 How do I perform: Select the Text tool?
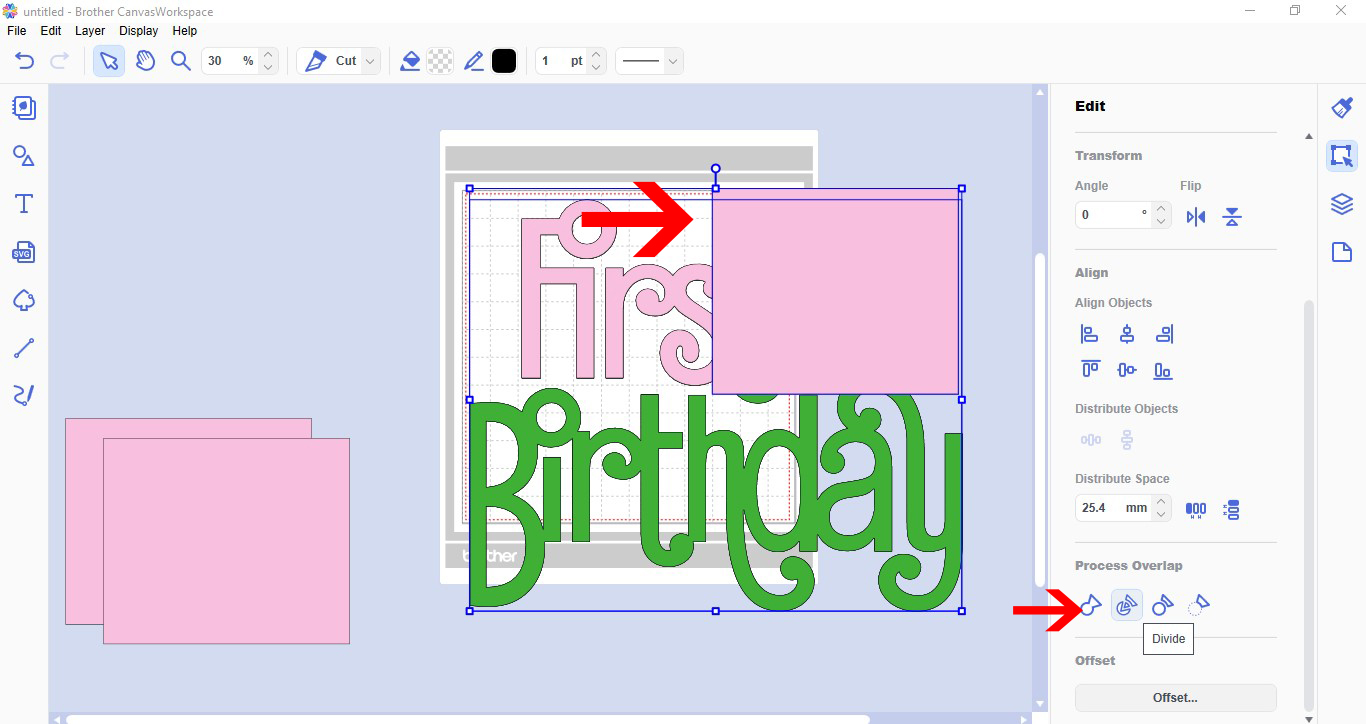pos(24,204)
